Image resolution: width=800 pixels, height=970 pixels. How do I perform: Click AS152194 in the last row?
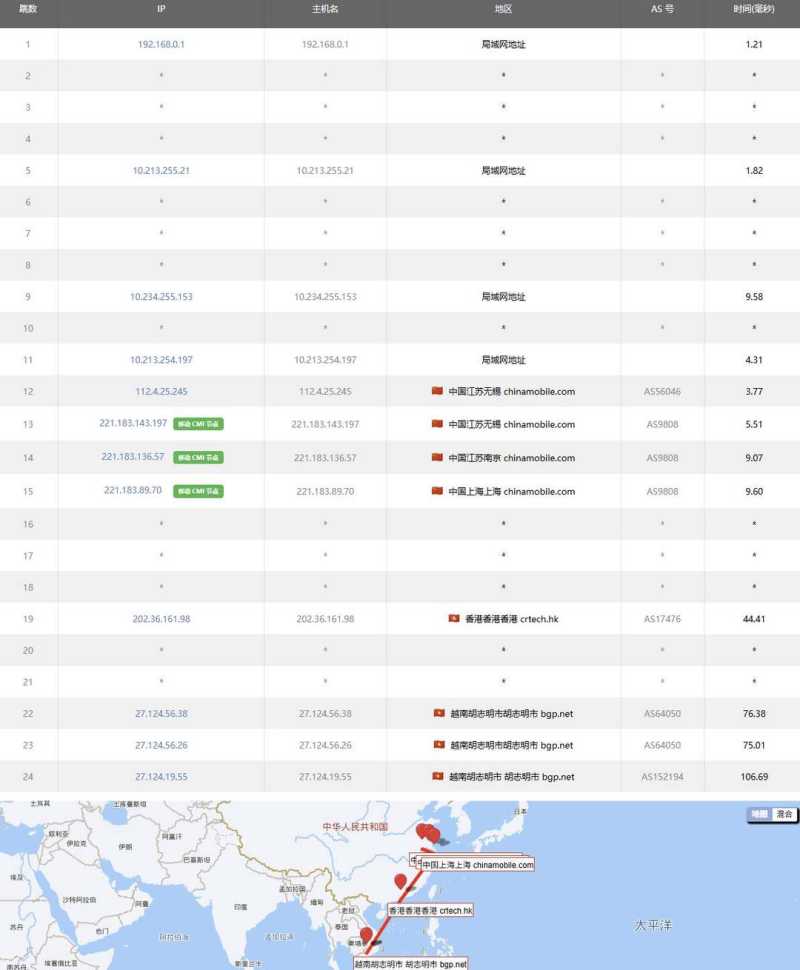[662, 776]
